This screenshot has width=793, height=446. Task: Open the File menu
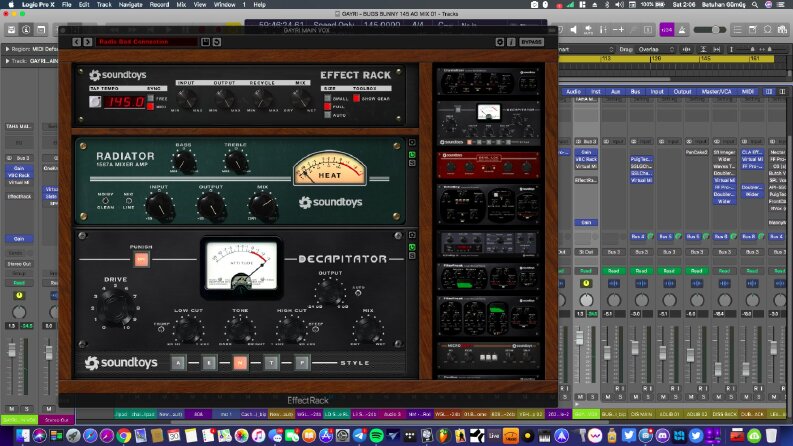tap(66, 5)
